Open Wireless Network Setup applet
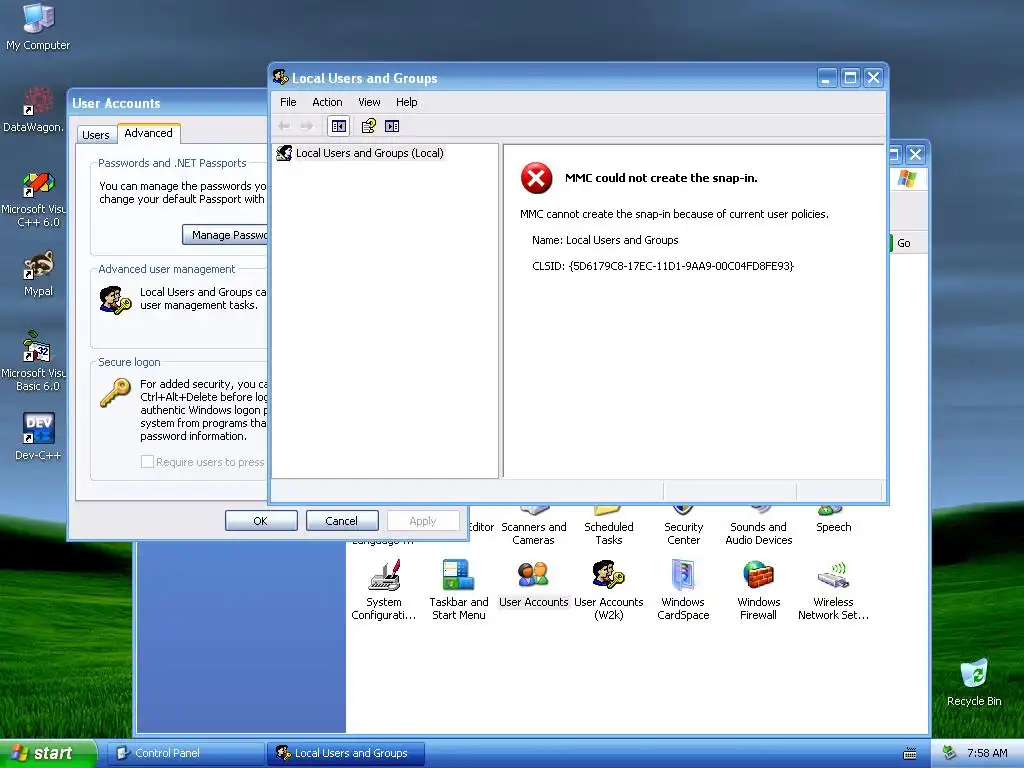This screenshot has width=1024, height=768. [x=833, y=590]
